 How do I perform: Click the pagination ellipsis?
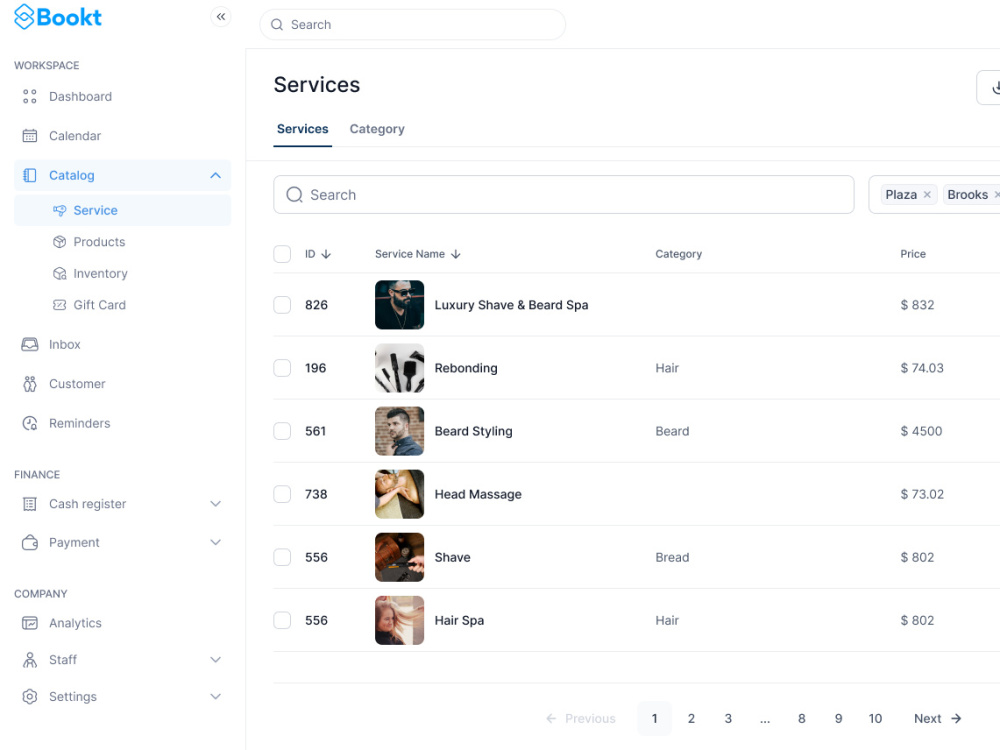tap(765, 719)
